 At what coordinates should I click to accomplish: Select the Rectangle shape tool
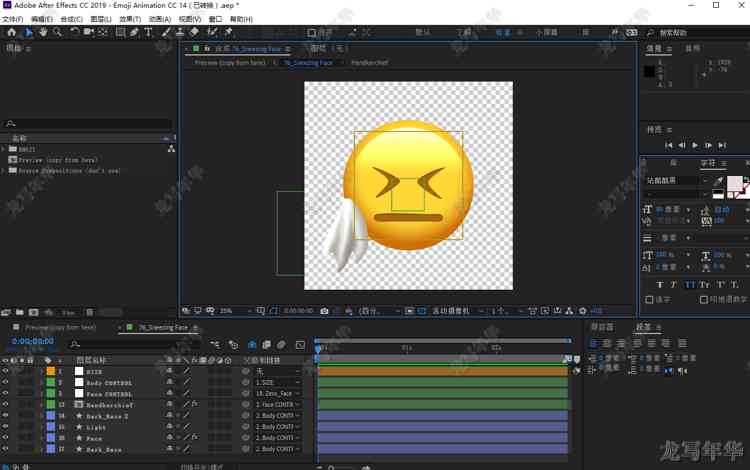tap(121, 32)
